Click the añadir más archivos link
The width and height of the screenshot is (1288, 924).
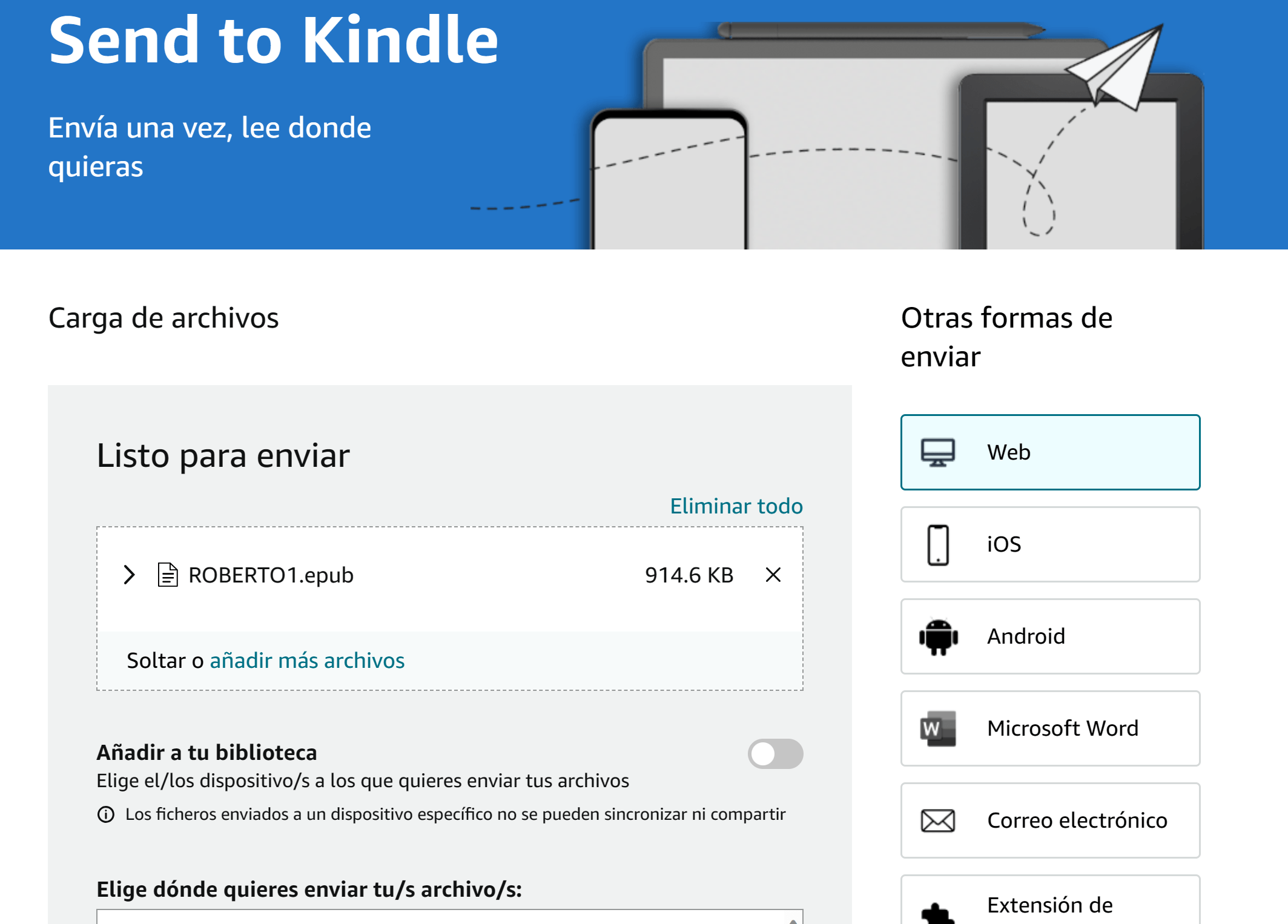click(x=307, y=661)
